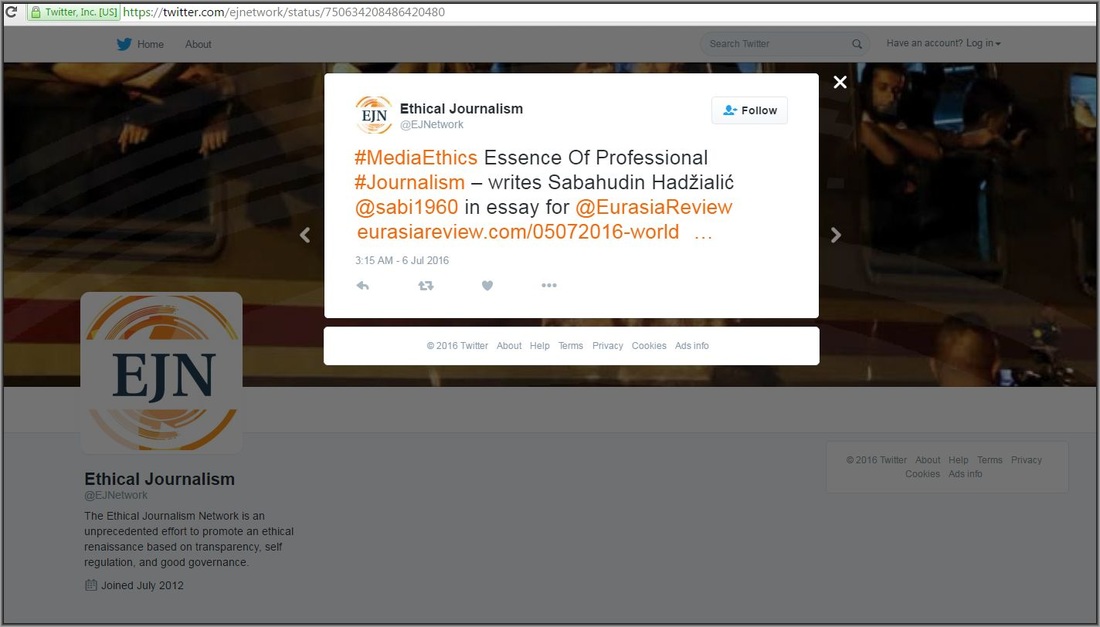The width and height of the screenshot is (1100, 627).
Task: Open Ads info in the tweet overlay footer
Action: 692,346
